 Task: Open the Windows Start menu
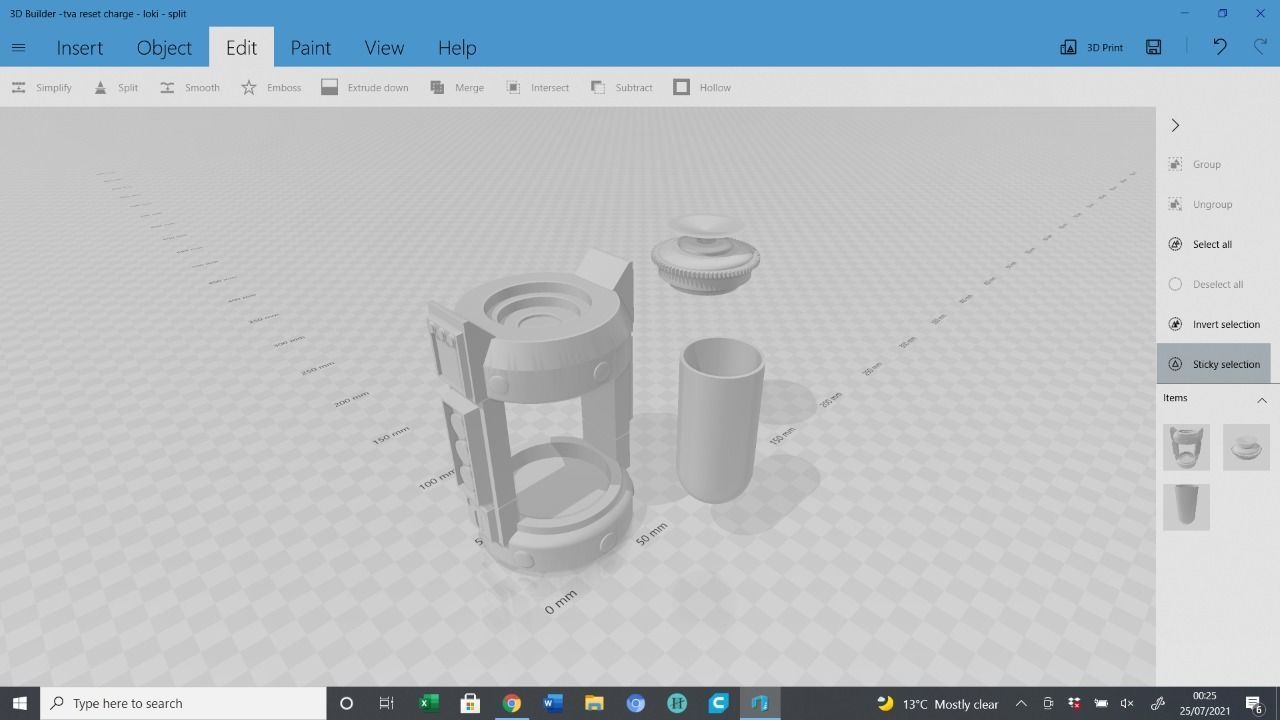click(20, 703)
